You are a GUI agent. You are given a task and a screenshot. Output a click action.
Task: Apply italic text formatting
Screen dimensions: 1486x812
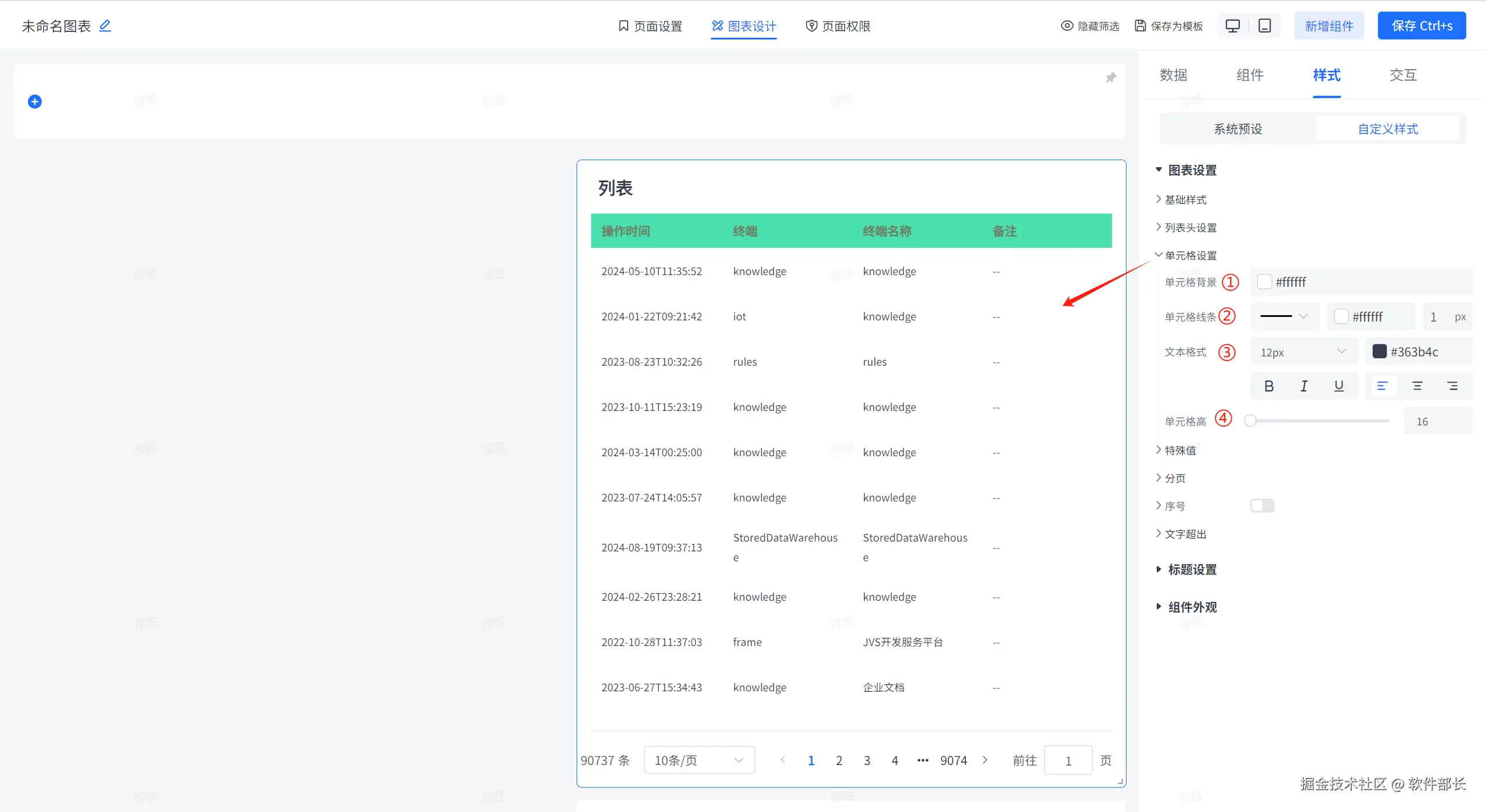(1304, 386)
